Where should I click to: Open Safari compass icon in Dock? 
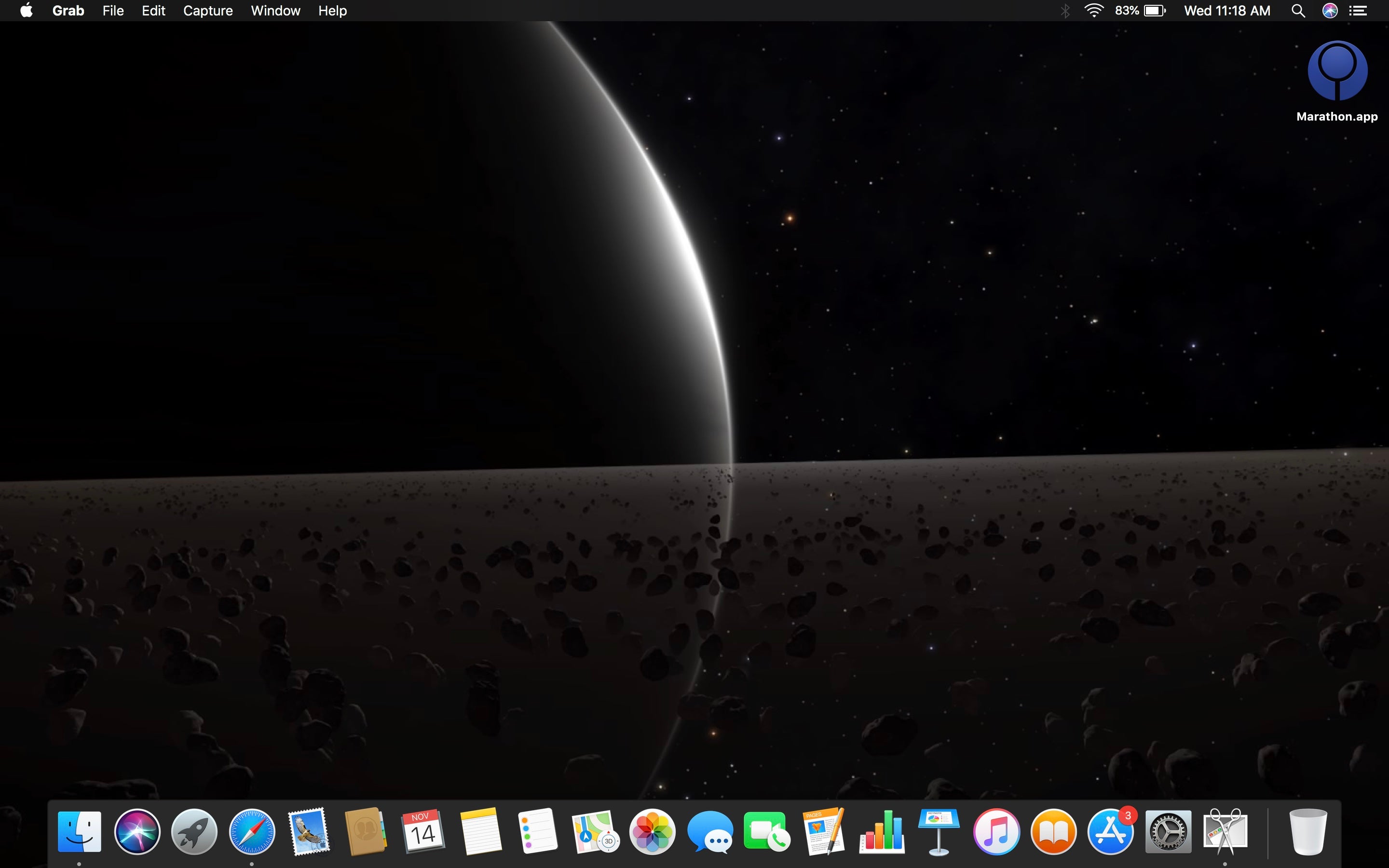coord(251,831)
